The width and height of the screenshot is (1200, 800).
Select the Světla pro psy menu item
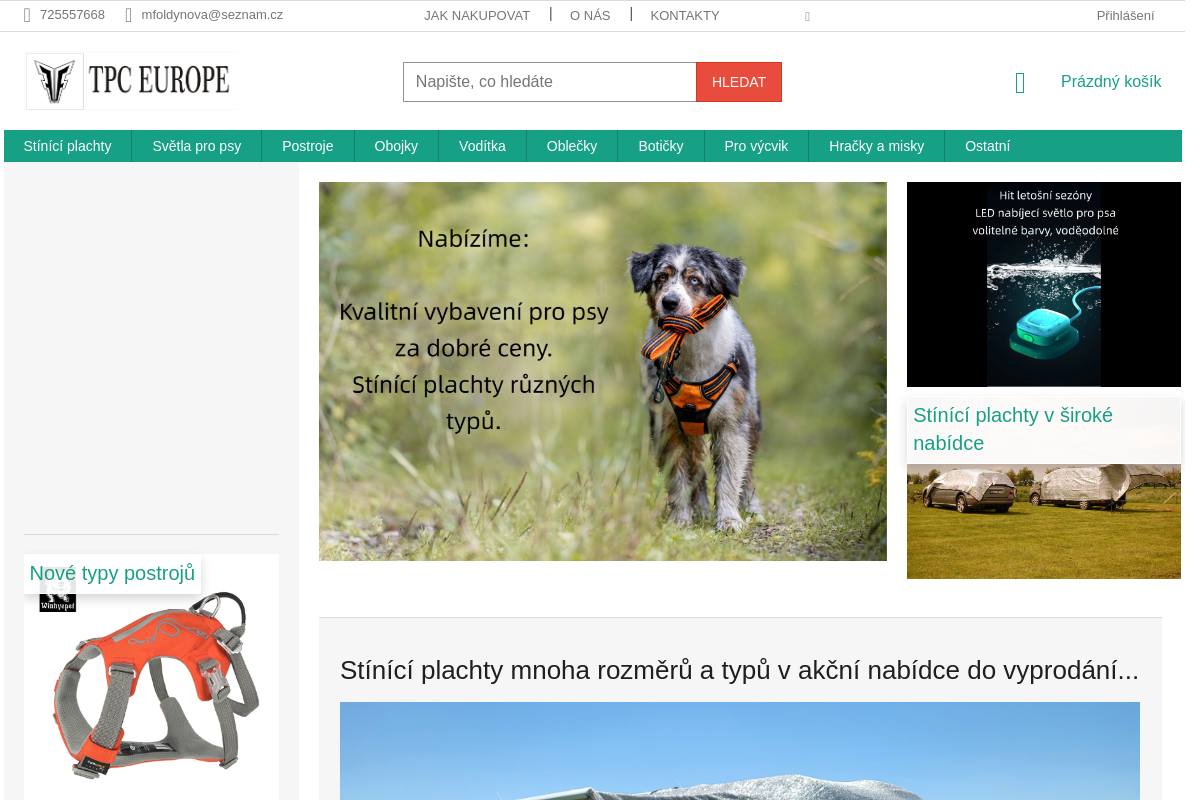(x=197, y=146)
